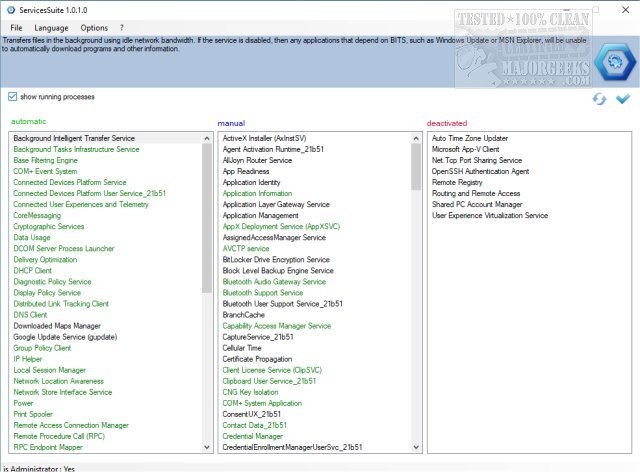
Task: Toggle the show running processes checkbox
Action: [x=13, y=97]
